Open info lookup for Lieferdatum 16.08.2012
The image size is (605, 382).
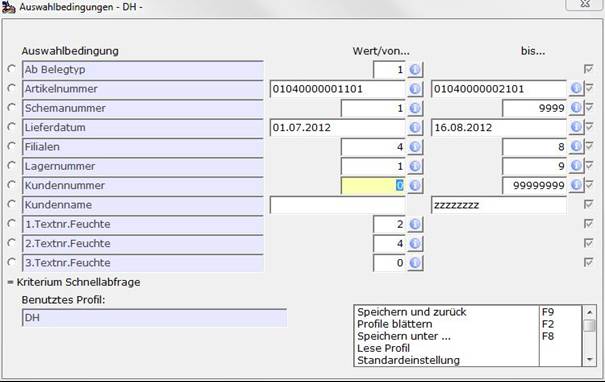576,127
